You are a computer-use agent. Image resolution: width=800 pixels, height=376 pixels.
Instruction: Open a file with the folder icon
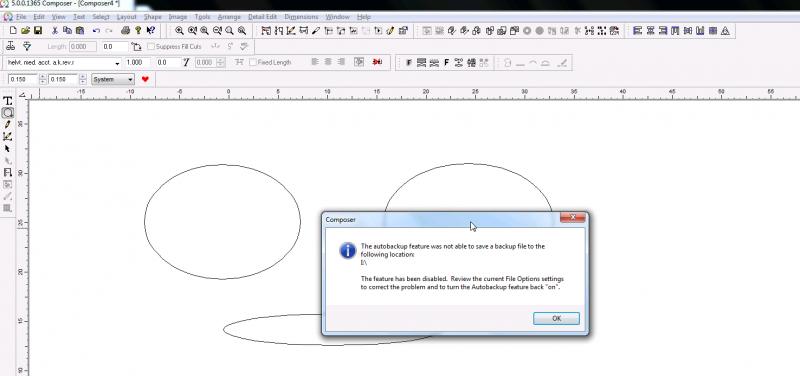point(26,31)
